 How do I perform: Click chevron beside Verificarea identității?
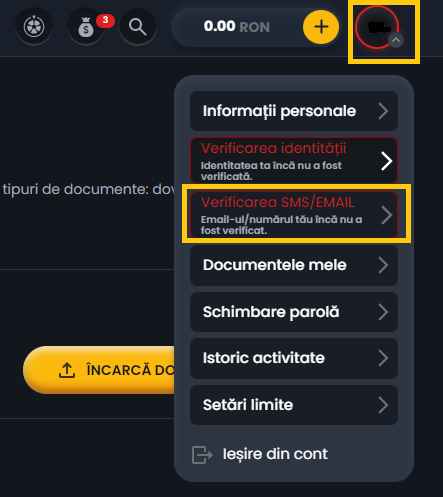[386, 161]
